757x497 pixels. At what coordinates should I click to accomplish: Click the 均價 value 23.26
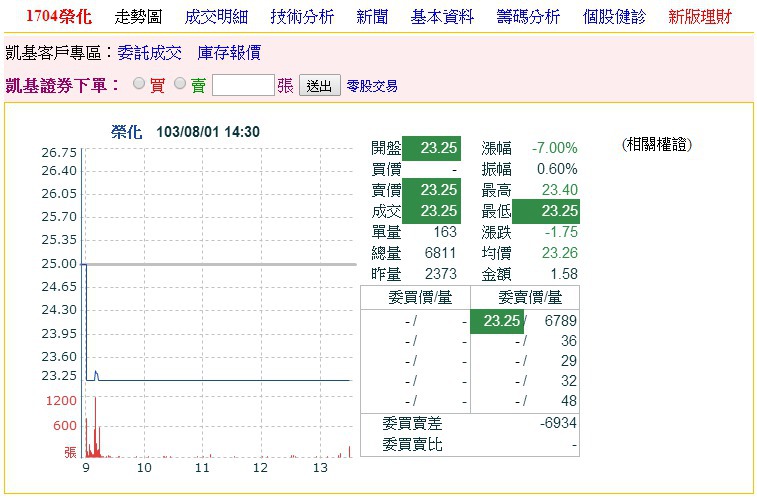click(560, 253)
